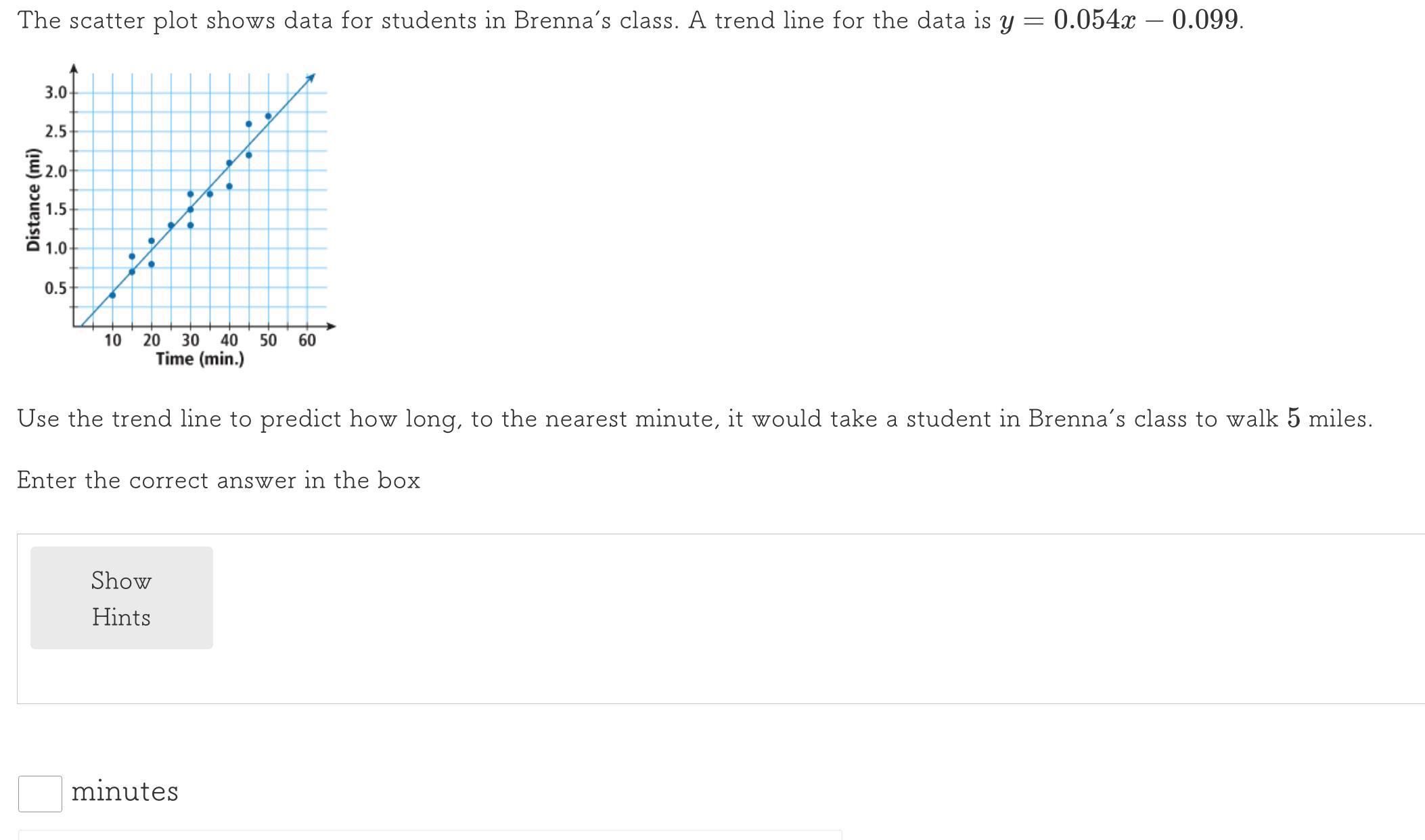Click the 3.0 tick label on y-axis

coord(55,93)
